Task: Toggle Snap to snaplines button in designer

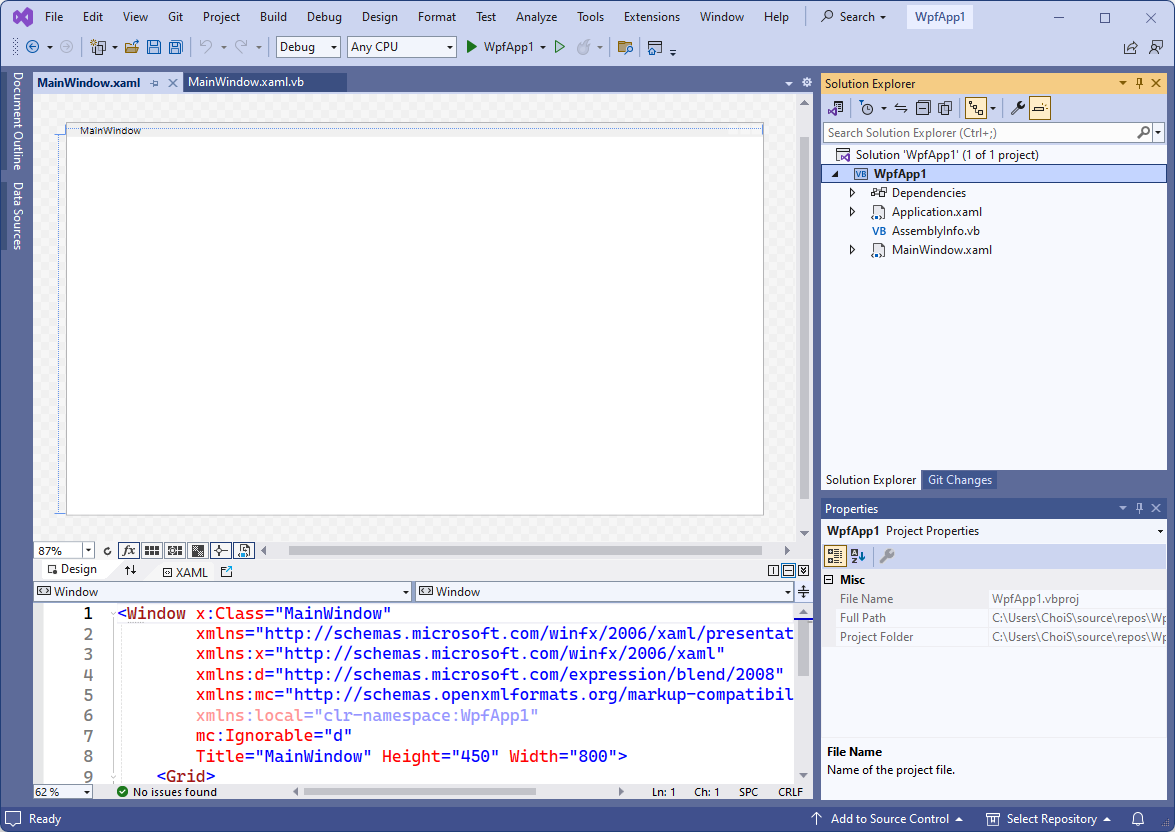Action: pyautogui.click(x=220, y=551)
